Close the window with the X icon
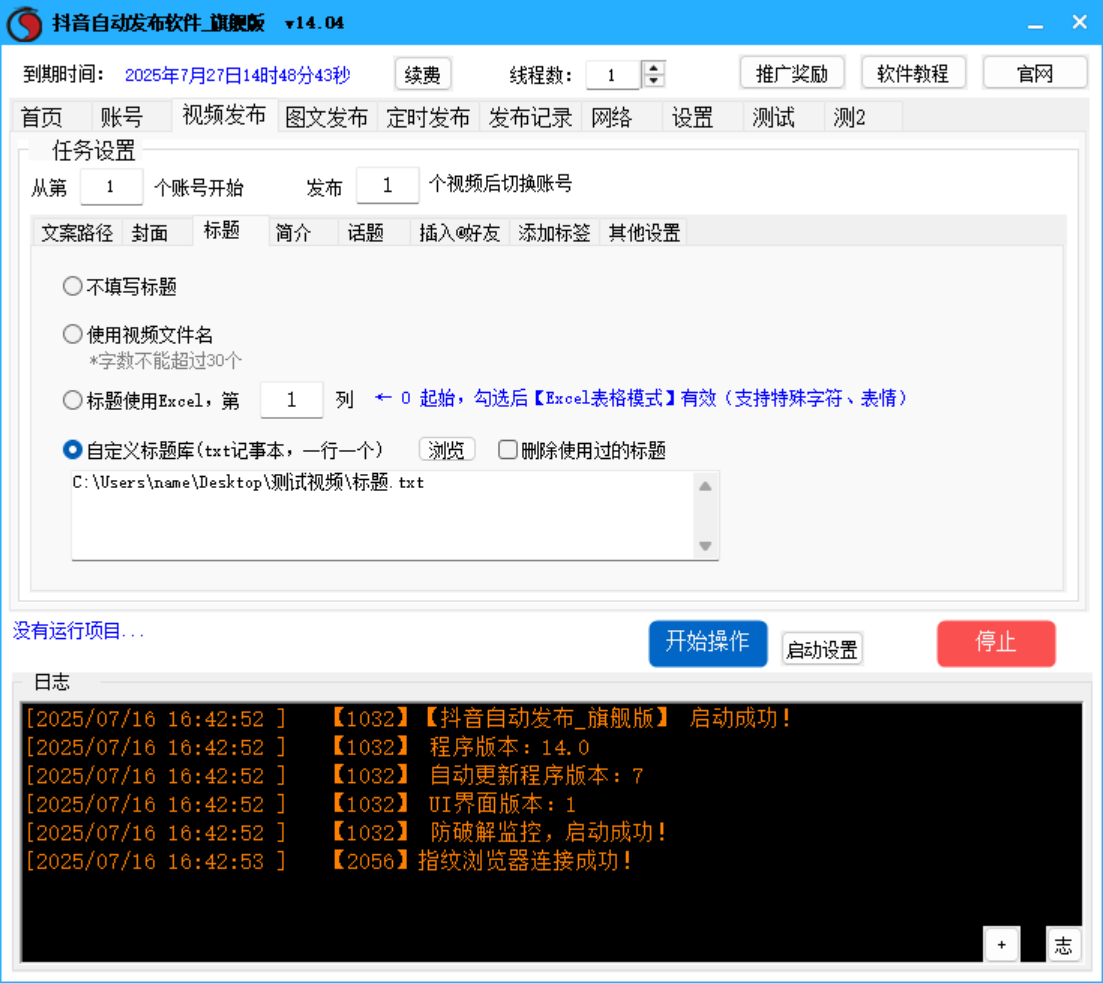Screen dimensions: 1103x983 tap(1080, 23)
